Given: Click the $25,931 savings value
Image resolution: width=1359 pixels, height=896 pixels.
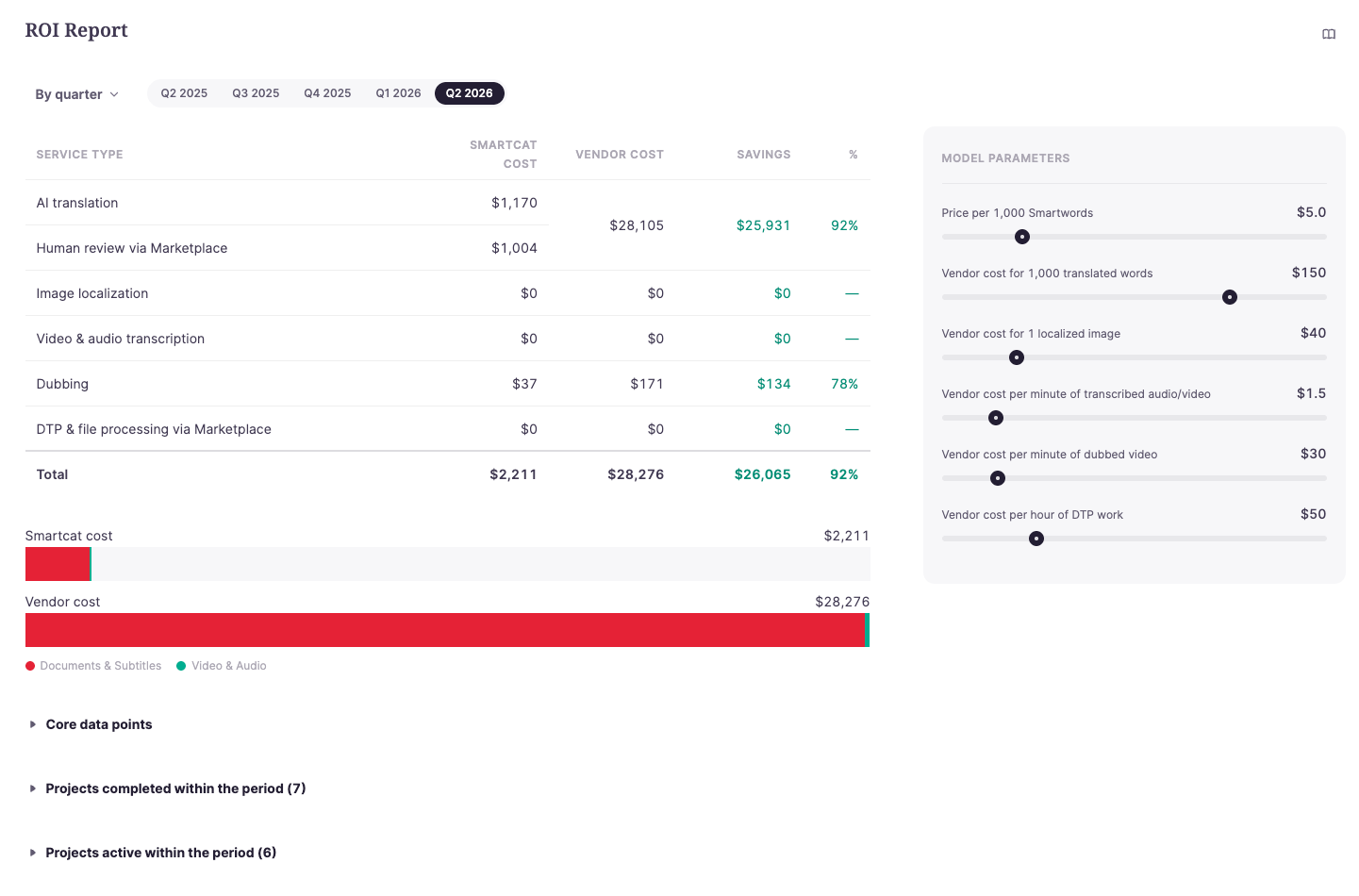Looking at the screenshot, I should pyautogui.click(x=763, y=225).
